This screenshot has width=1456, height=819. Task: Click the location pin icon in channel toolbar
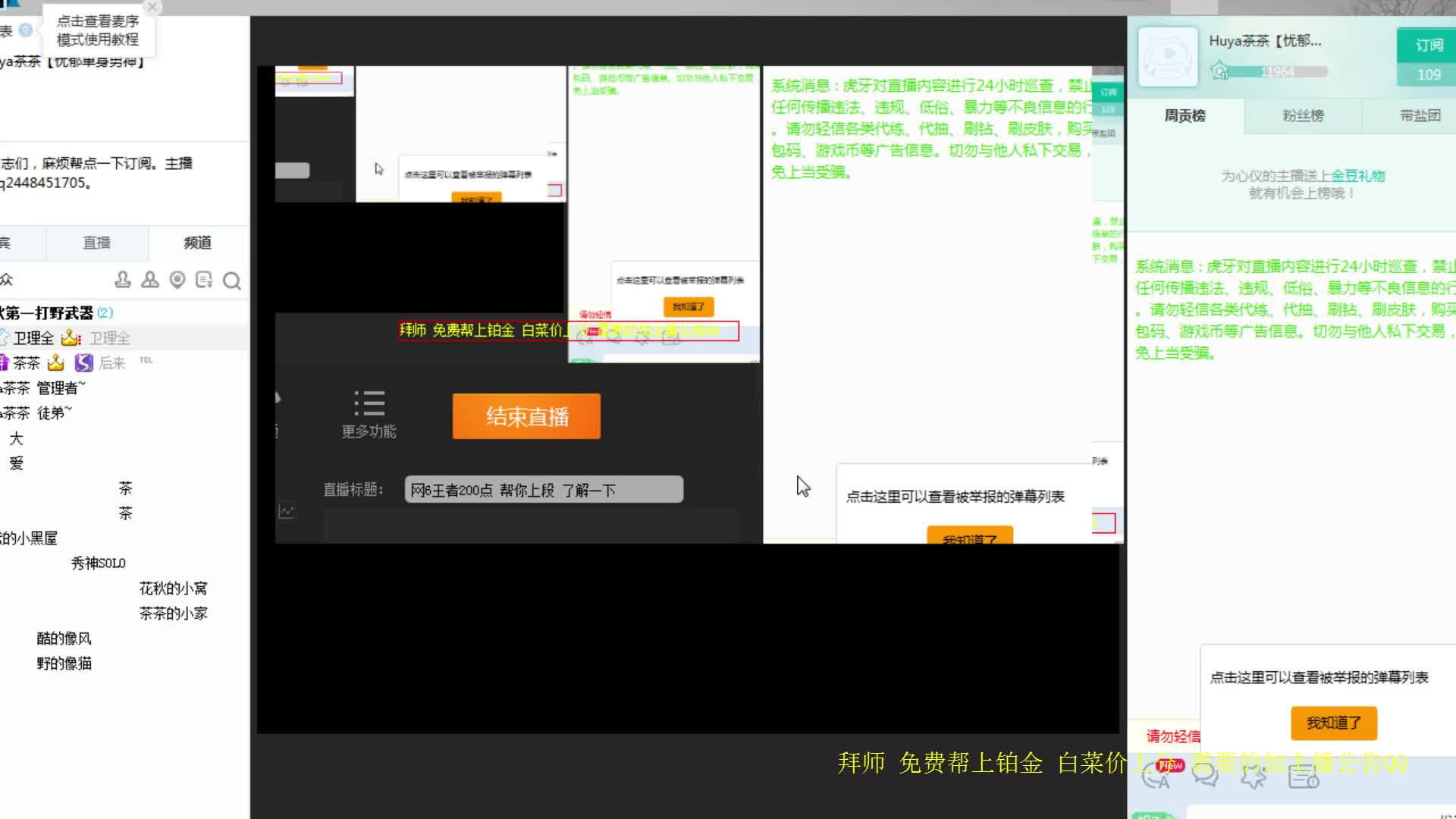tap(177, 280)
